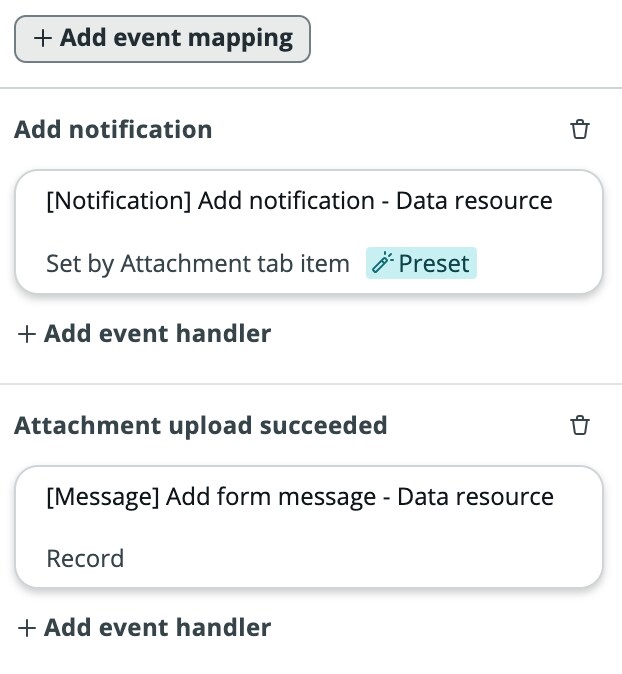Click the divider above Attachment upload succeeded
Screen dimensions: 622x674
(x=311, y=383)
